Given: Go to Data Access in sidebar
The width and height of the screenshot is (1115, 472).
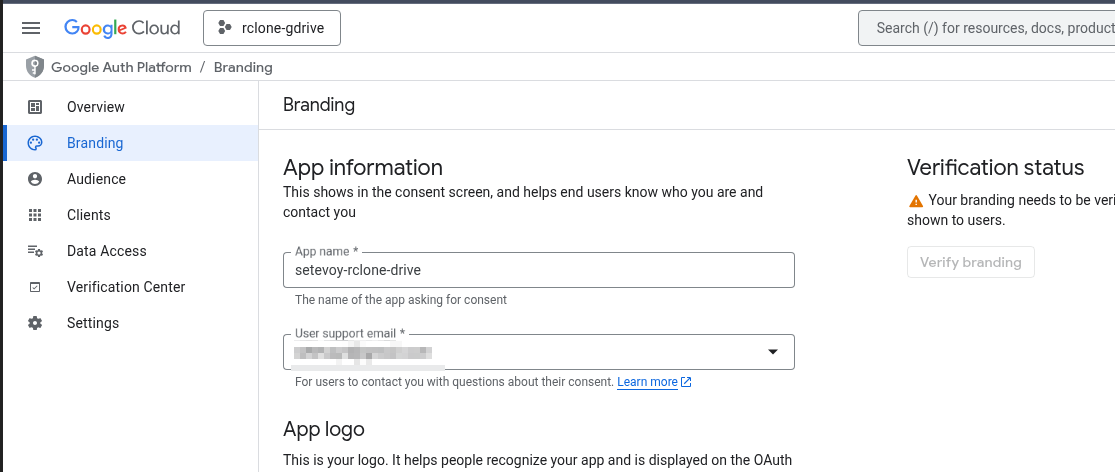Looking at the screenshot, I should coord(106,251).
